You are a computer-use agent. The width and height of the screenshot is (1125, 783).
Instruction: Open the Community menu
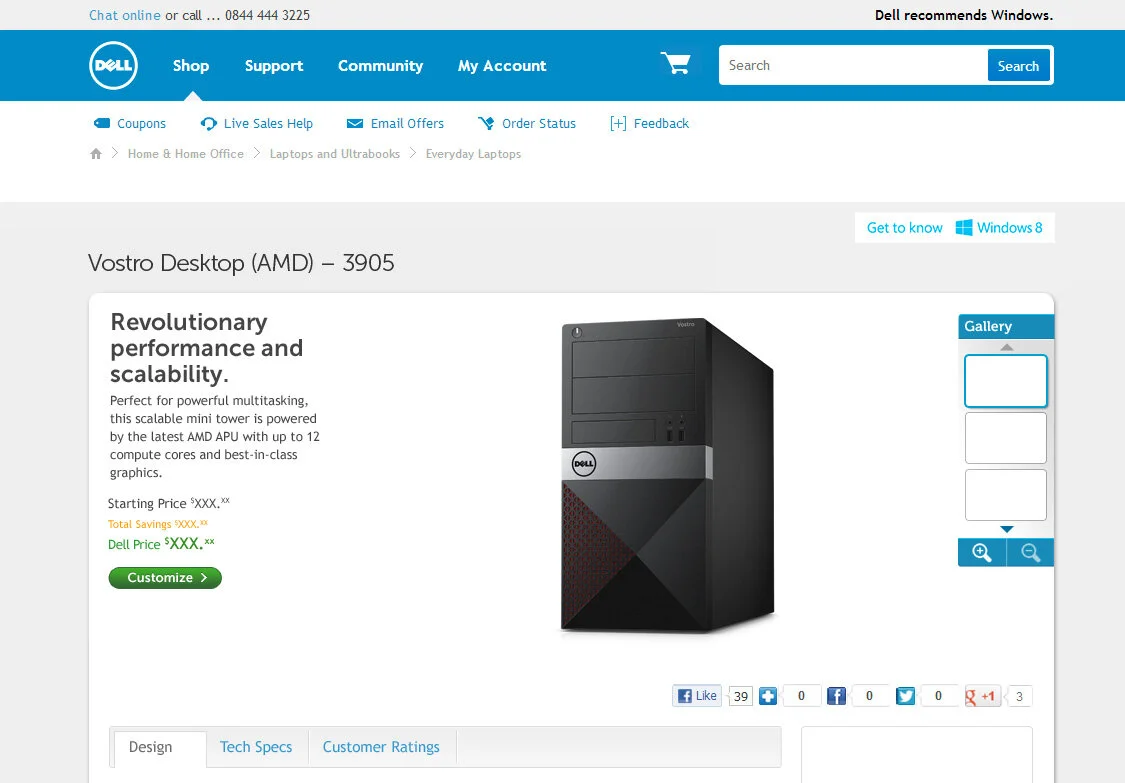[380, 65]
